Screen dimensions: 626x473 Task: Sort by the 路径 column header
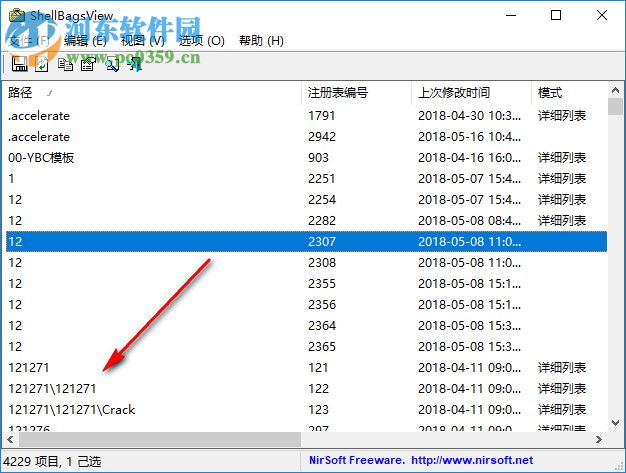pos(152,93)
